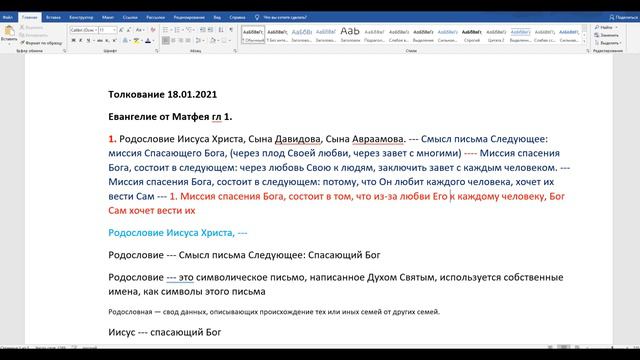Click the bulleted list icon
The image size is (640, 360).
click(165, 30)
